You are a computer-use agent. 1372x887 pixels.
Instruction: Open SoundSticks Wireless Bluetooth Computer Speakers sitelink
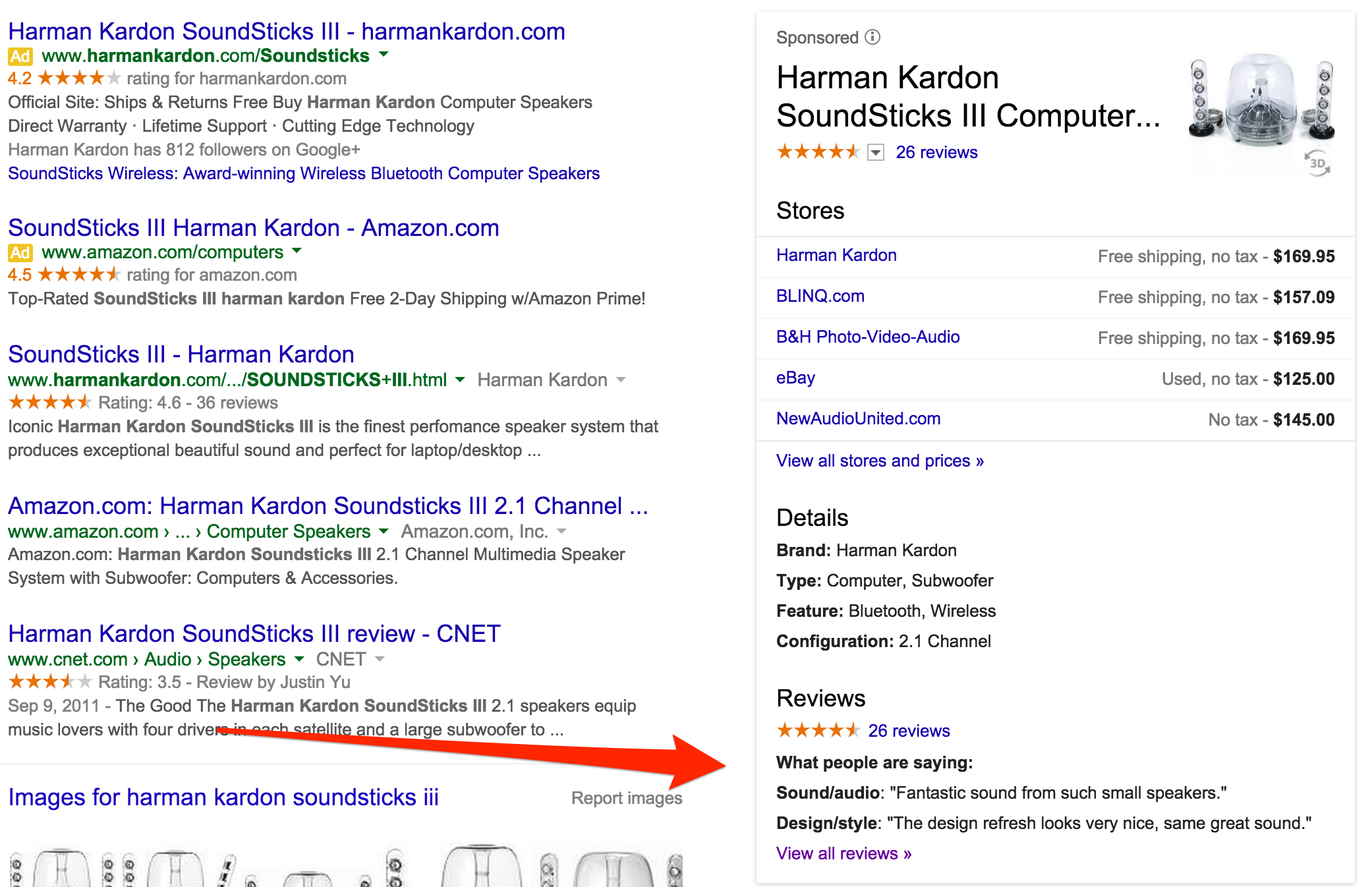(304, 173)
